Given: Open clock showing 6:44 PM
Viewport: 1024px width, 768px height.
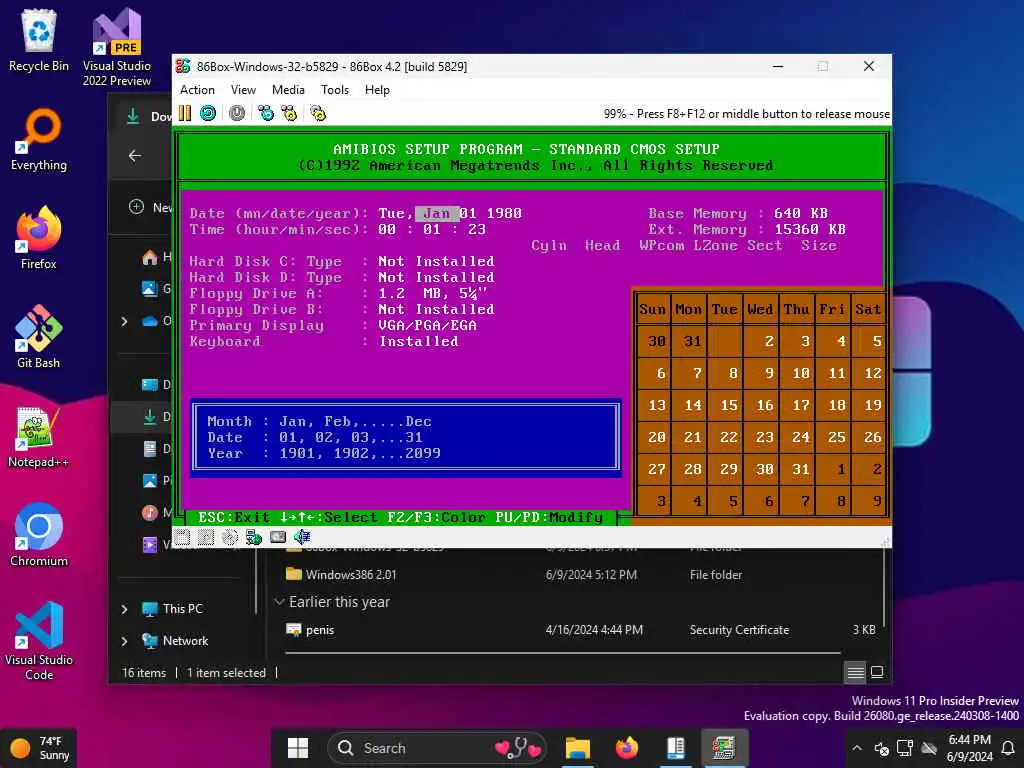Looking at the screenshot, I should [969, 748].
